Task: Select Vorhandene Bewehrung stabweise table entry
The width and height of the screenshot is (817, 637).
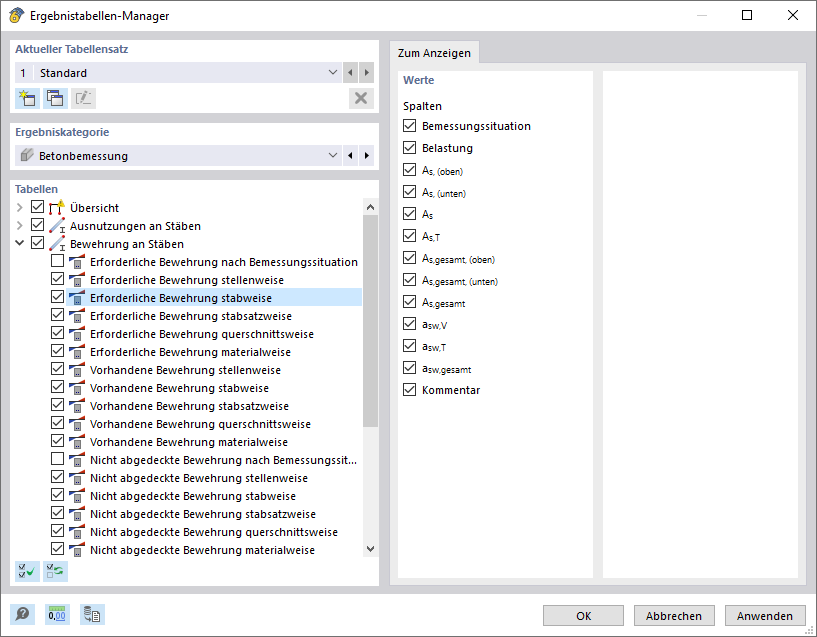Action: (179, 388)
